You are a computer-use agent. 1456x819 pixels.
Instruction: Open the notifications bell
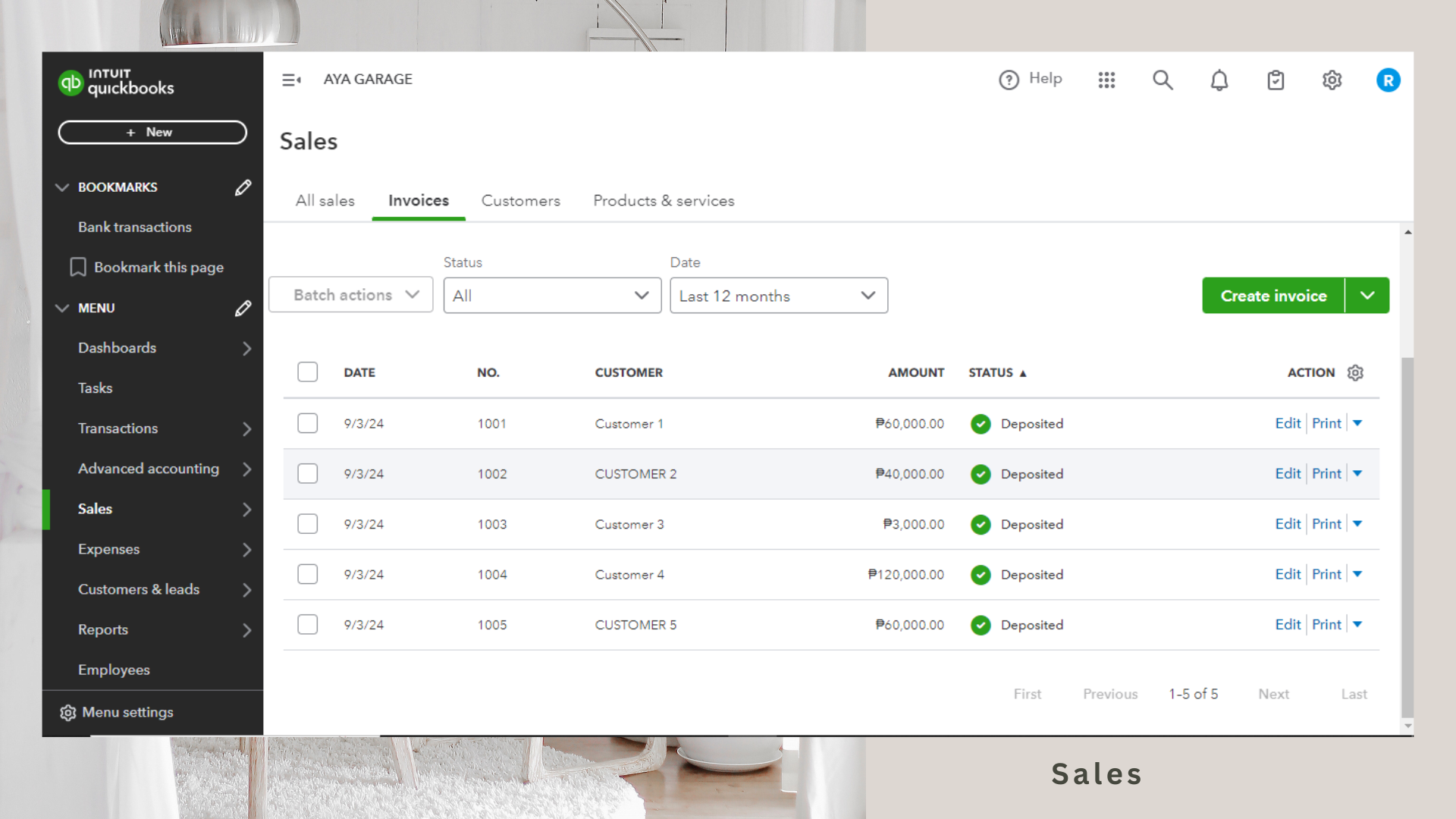click(1219, 80)
